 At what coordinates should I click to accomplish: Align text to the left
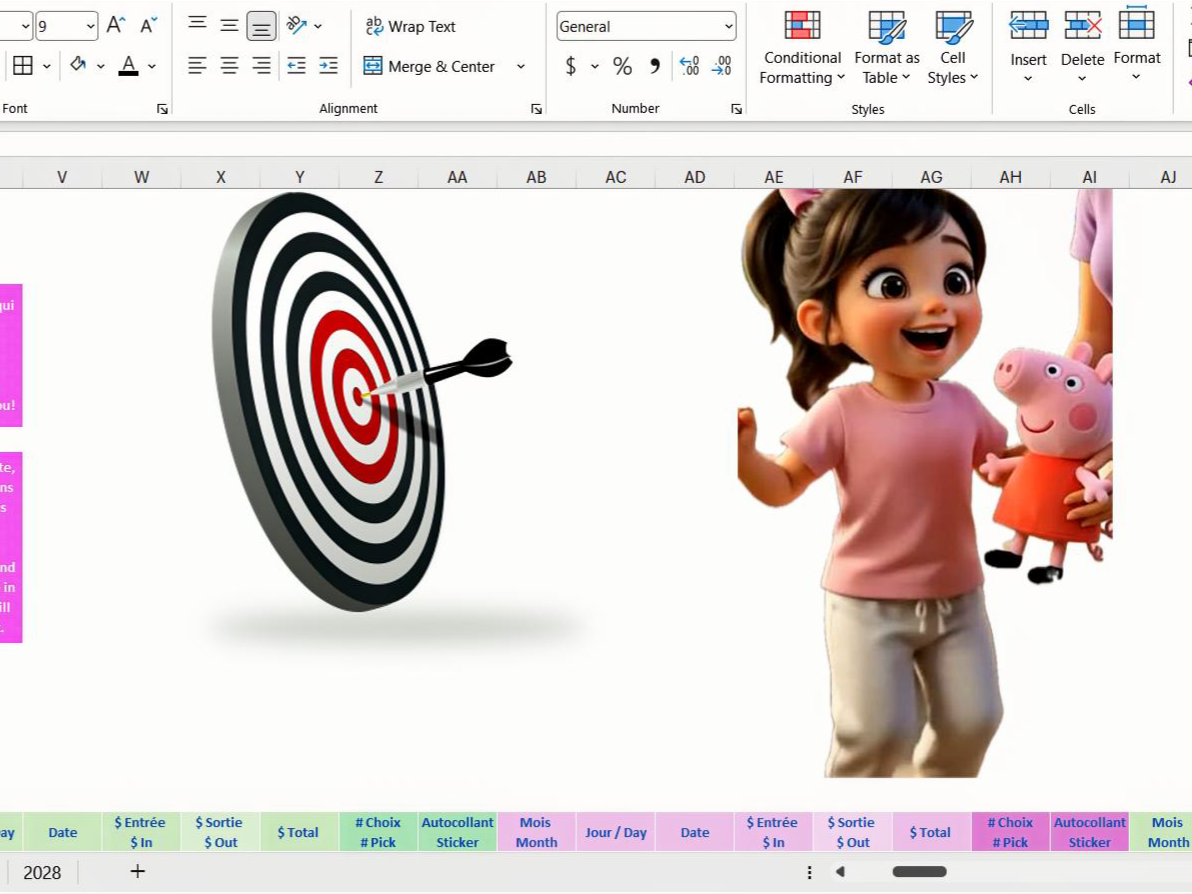click(198, 66)
